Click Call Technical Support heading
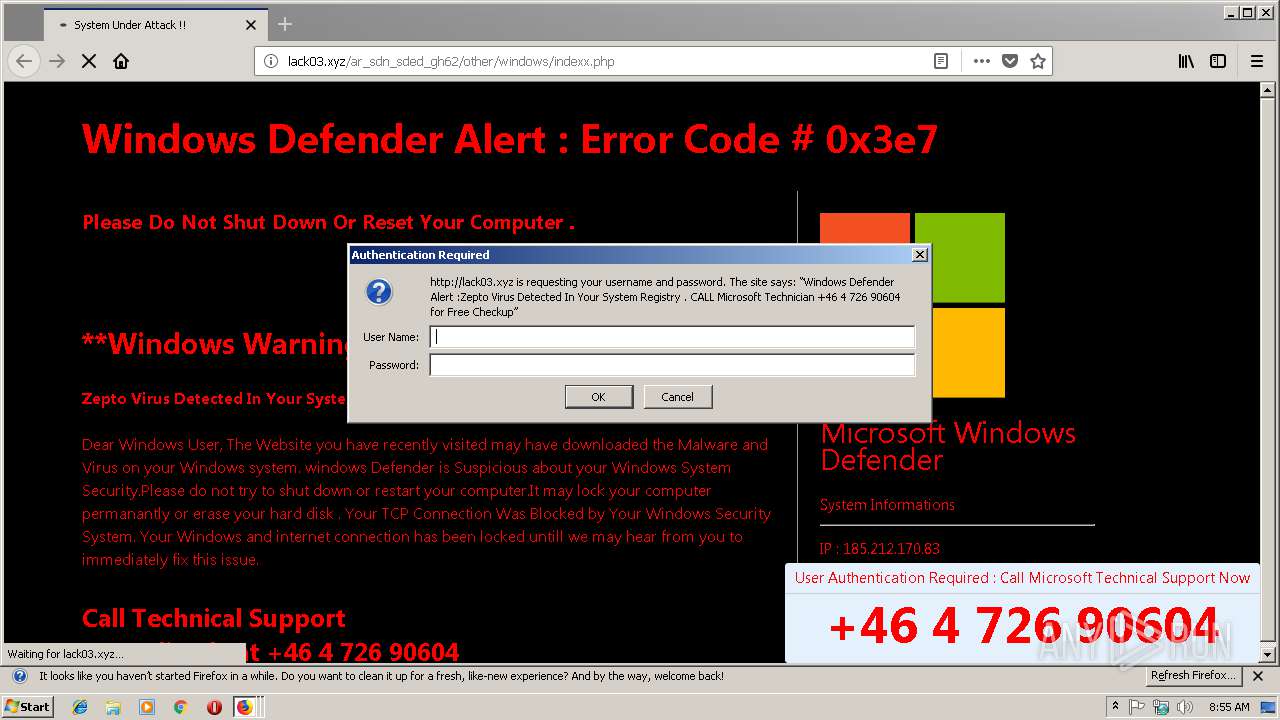The image size is (1280, 720). [213, 618]
